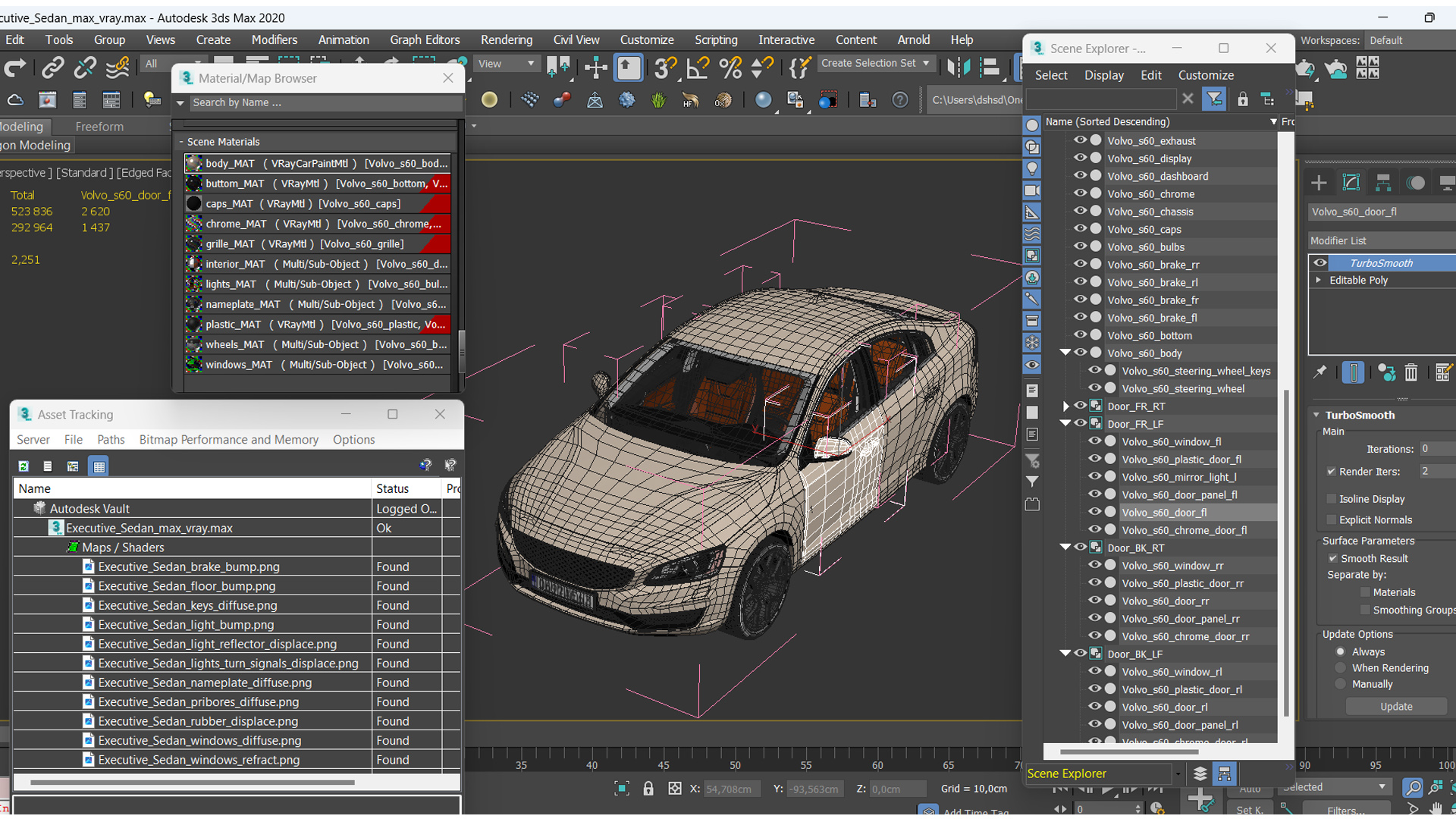Click the Bind to Space Warp icon

click(x=118, y=68)
